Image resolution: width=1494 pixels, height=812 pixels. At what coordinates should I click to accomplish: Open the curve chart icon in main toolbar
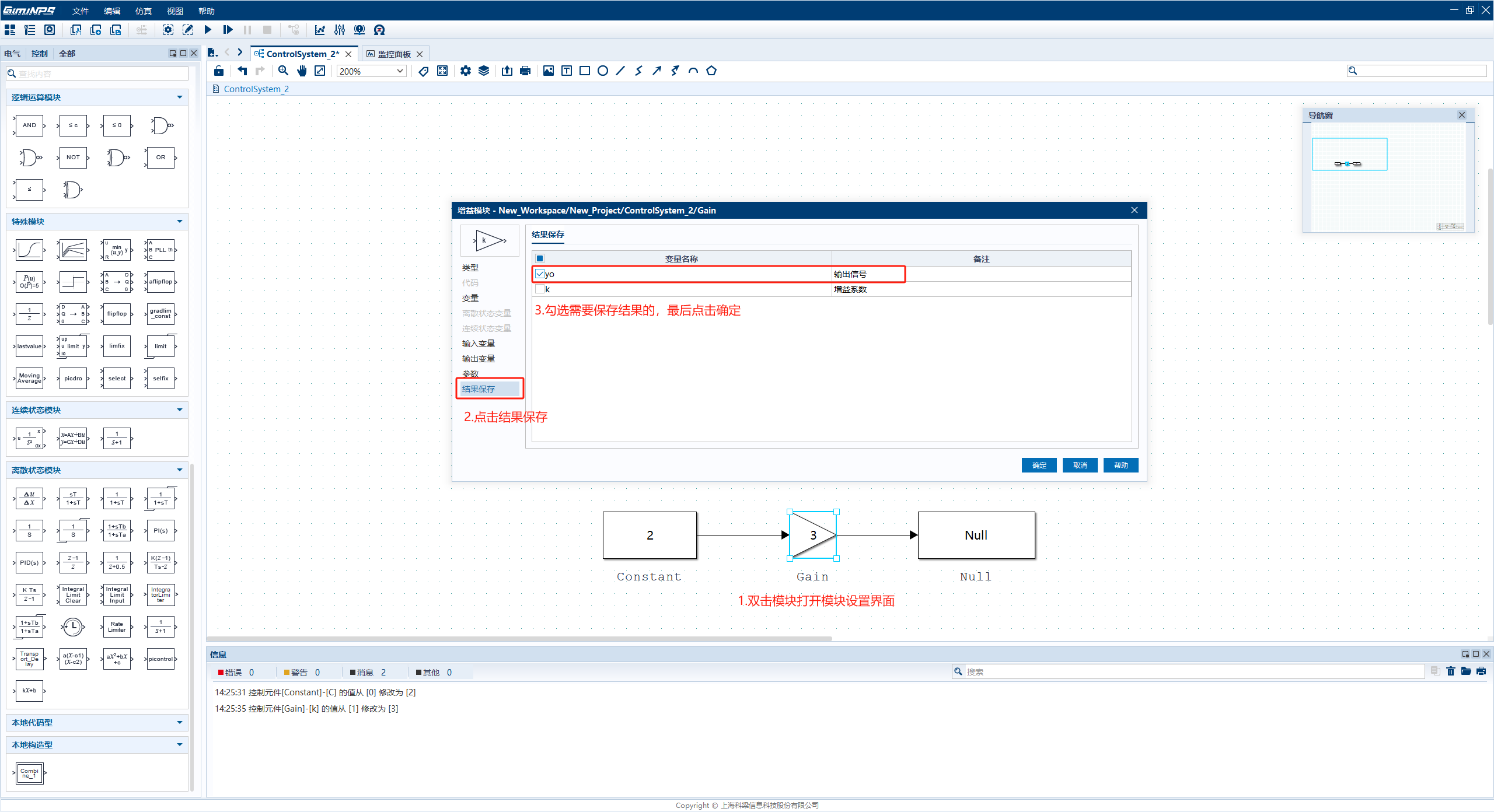pos(320,30)
